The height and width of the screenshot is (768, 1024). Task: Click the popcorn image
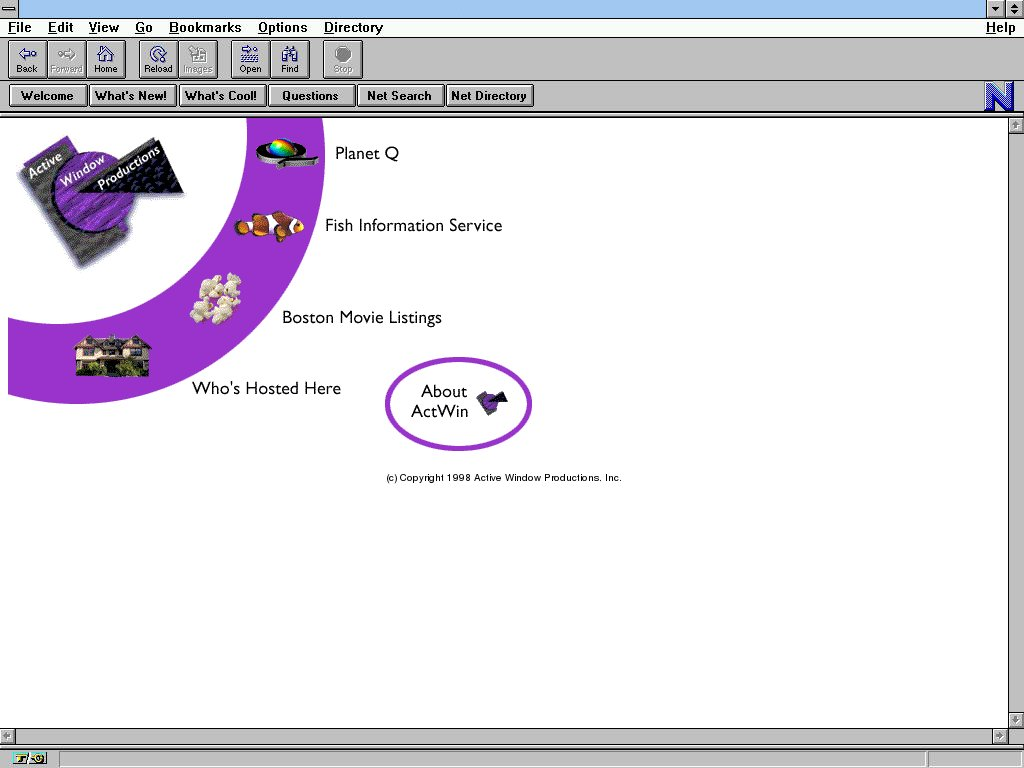216,298
